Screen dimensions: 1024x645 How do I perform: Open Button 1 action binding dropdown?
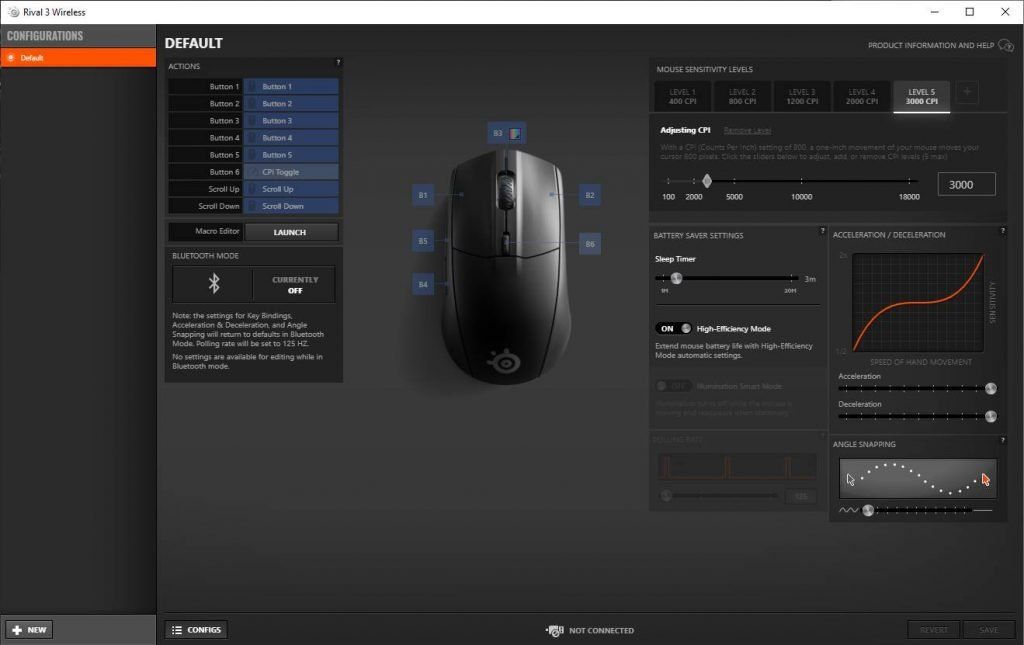click(x=291, y=86)
